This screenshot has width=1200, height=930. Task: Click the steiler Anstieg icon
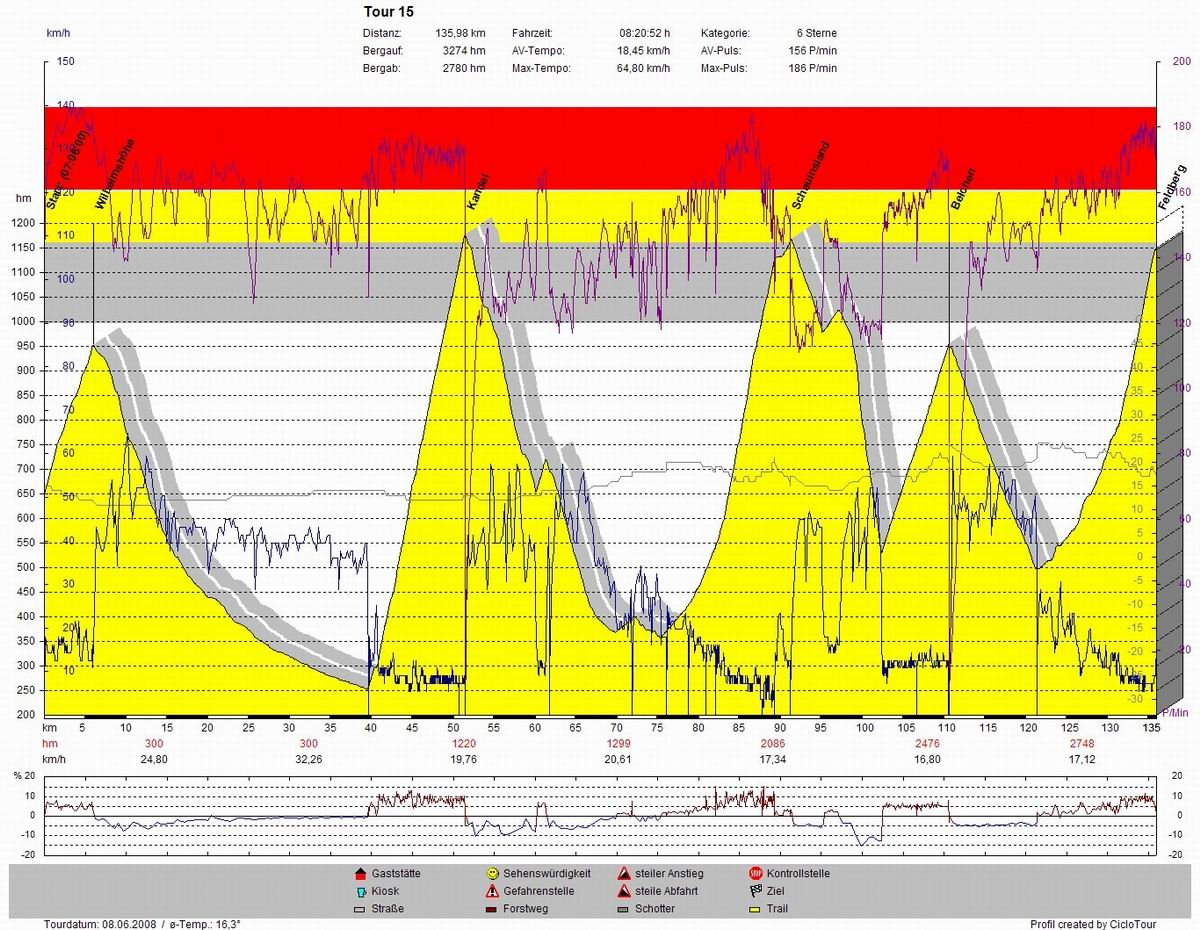(624, 873)
